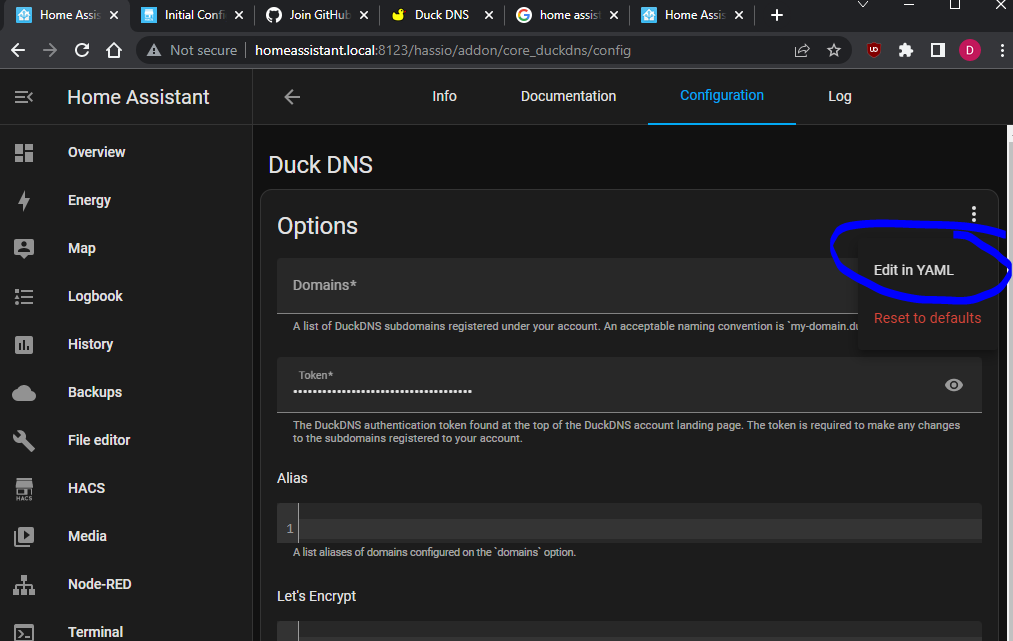The width and height of the screenshot is (1013, 641).
Task: Open the tab search chevron
Action: pyautogui.click(x=862, y=5)
